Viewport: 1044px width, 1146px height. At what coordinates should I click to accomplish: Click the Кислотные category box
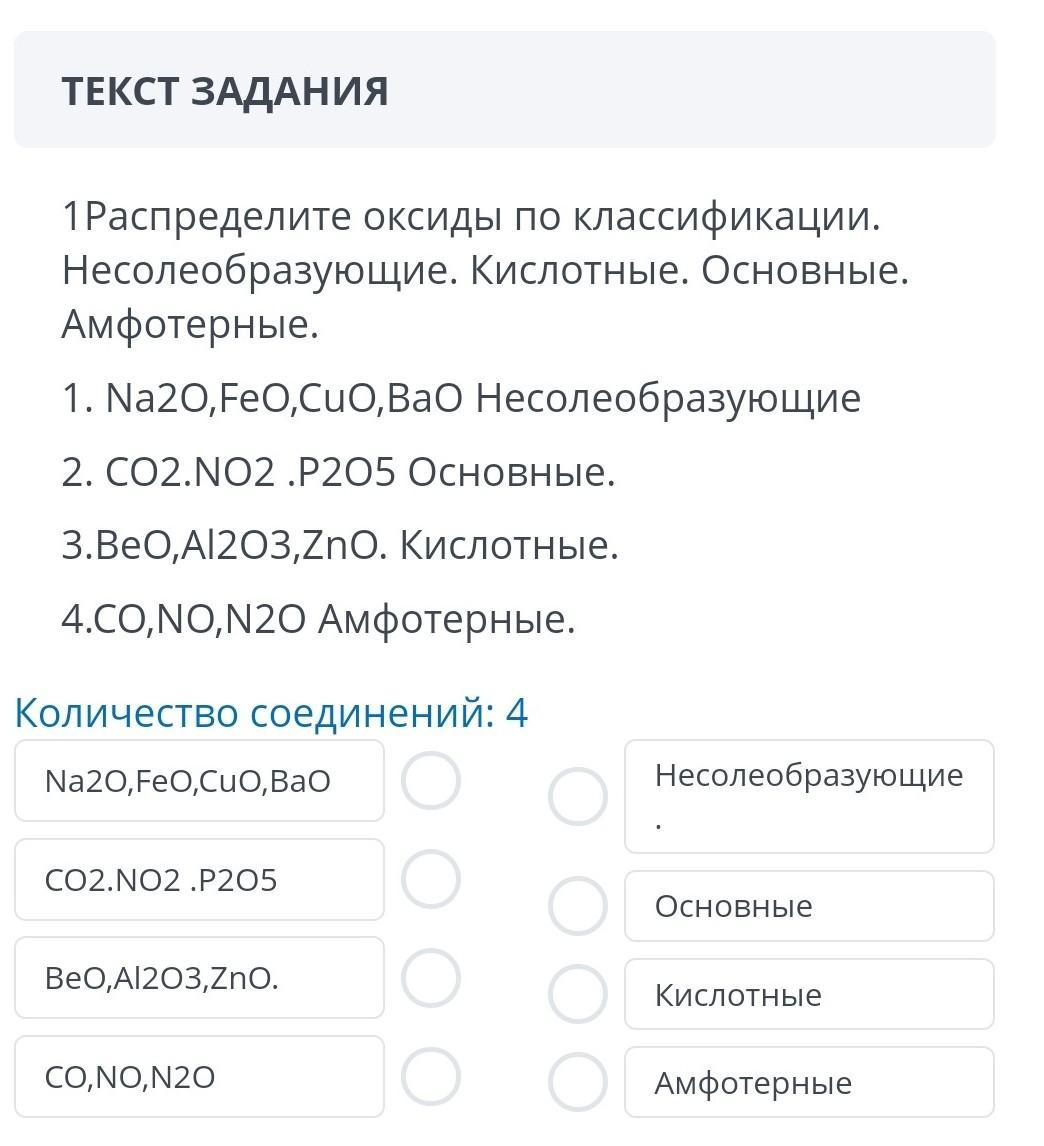coord(809,994)
